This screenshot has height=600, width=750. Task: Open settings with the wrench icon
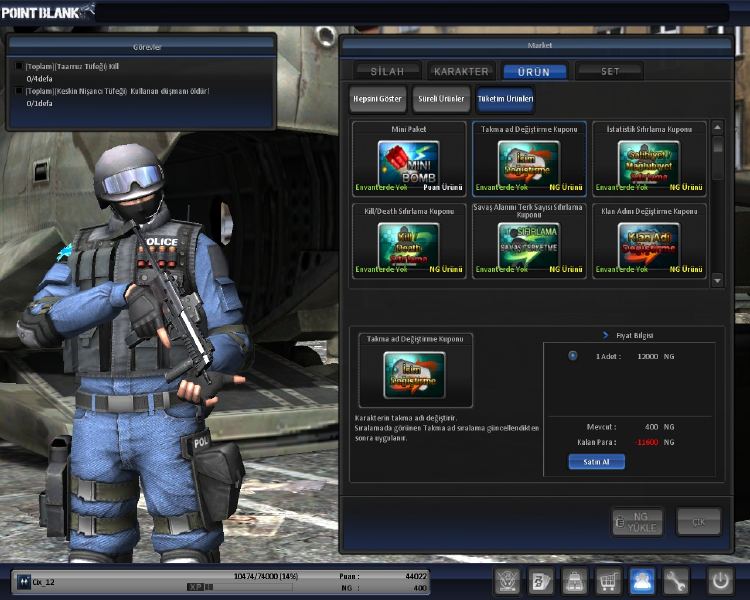click(x=675, y=581)
